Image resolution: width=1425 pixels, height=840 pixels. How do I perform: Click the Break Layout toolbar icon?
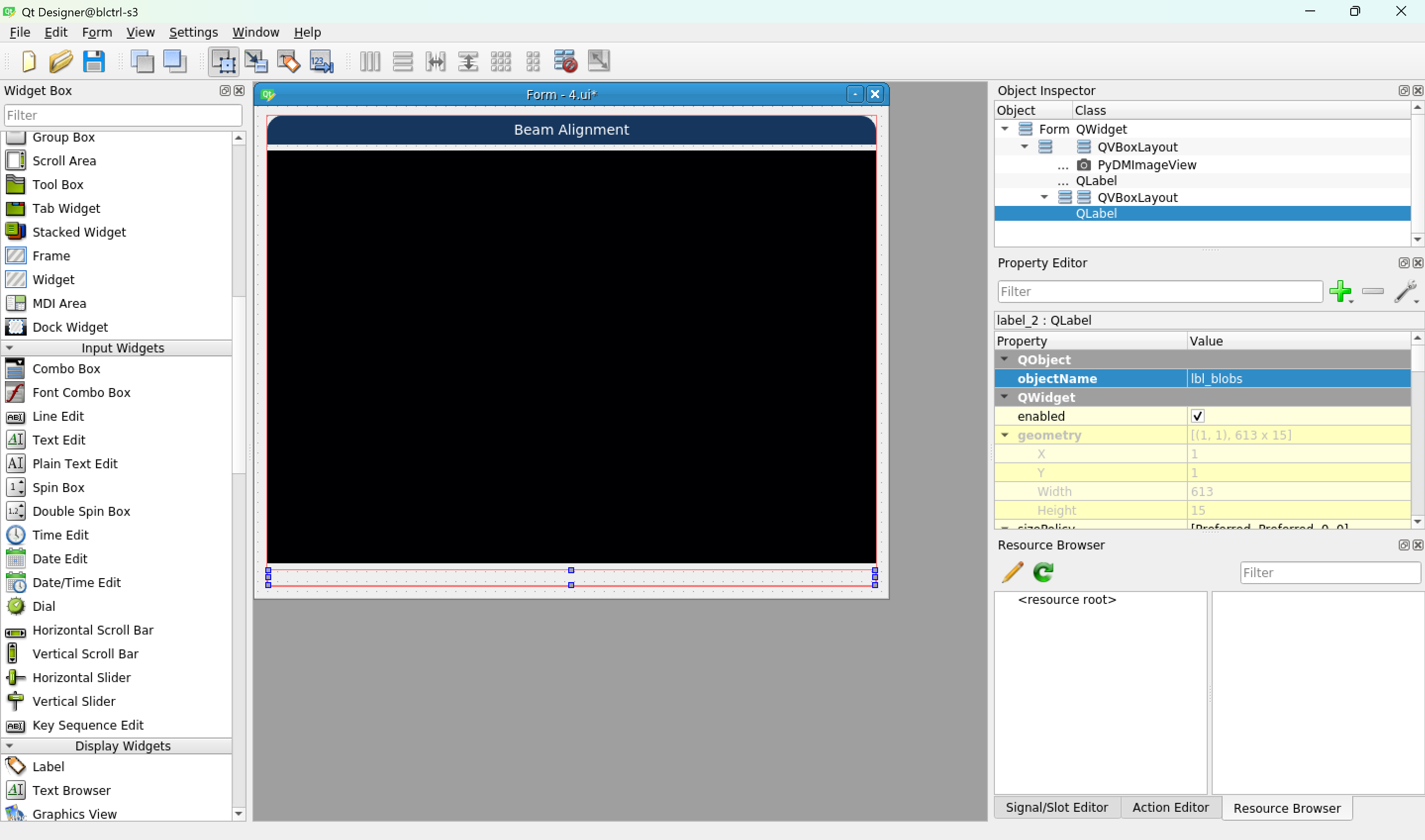565,61
